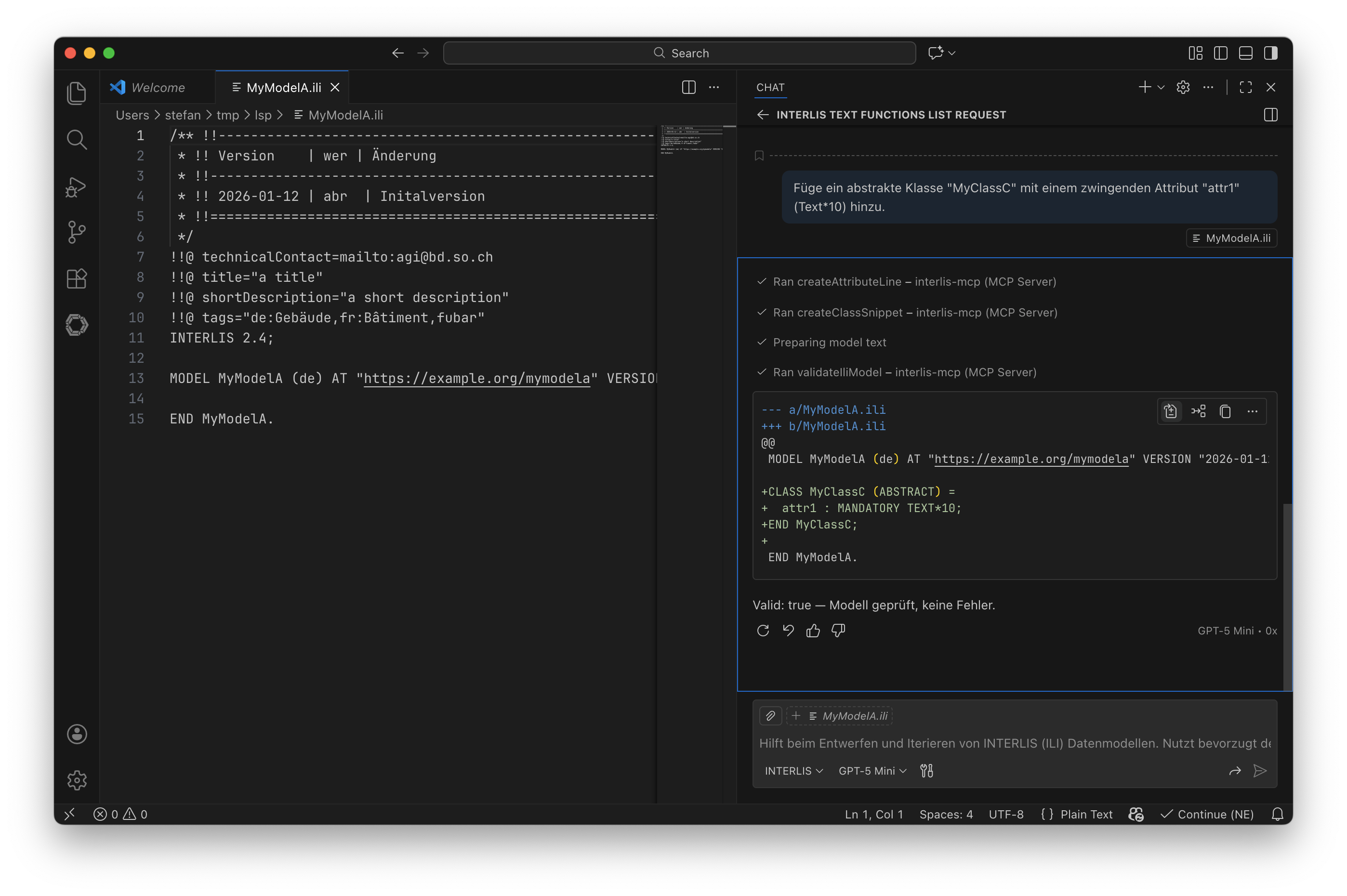Go back from the chat request view

[764, 114]
